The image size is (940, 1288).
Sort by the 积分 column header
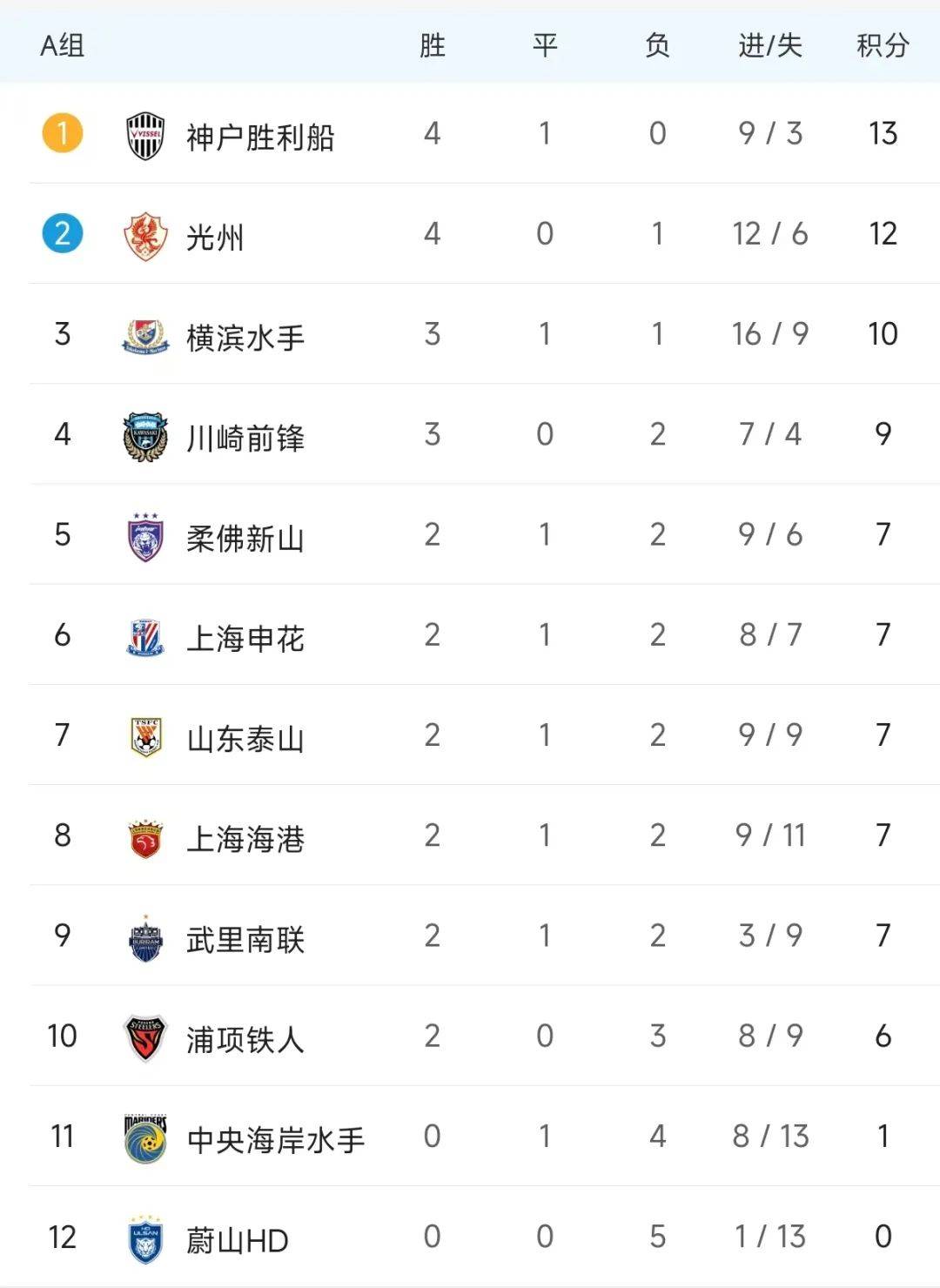coord(883,45)
